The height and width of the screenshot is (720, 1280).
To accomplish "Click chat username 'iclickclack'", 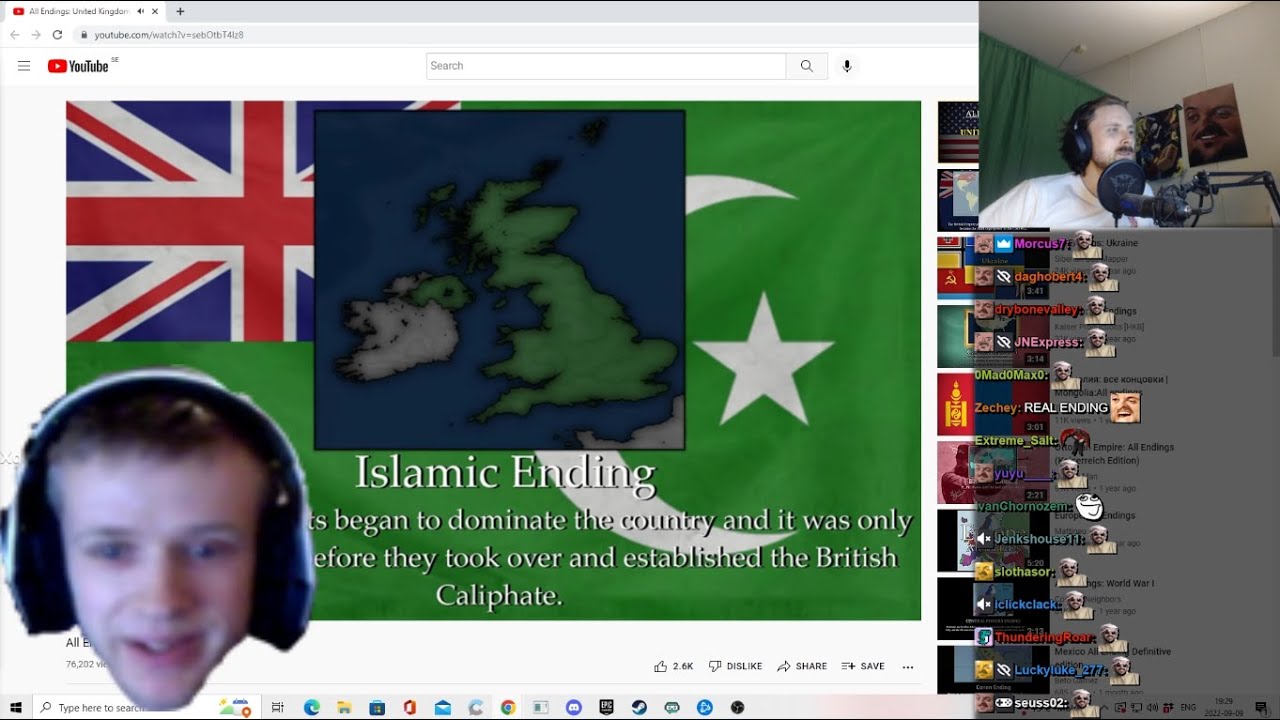I will (x=1028, y=605).
